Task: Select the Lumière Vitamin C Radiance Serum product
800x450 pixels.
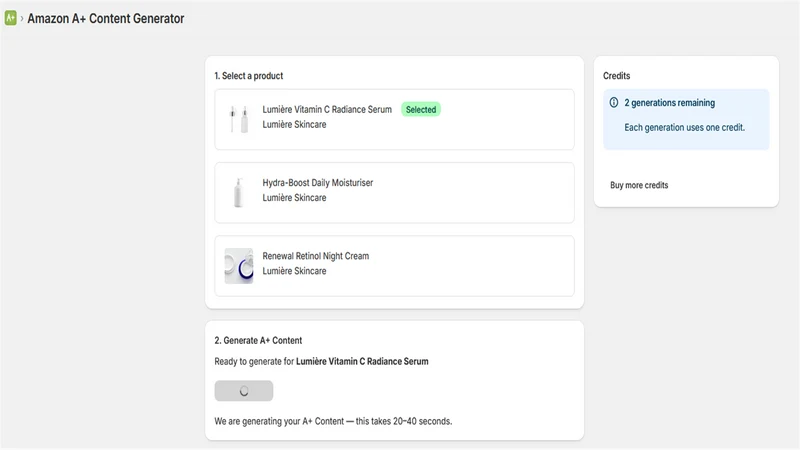Action: (x=394, y=119)
